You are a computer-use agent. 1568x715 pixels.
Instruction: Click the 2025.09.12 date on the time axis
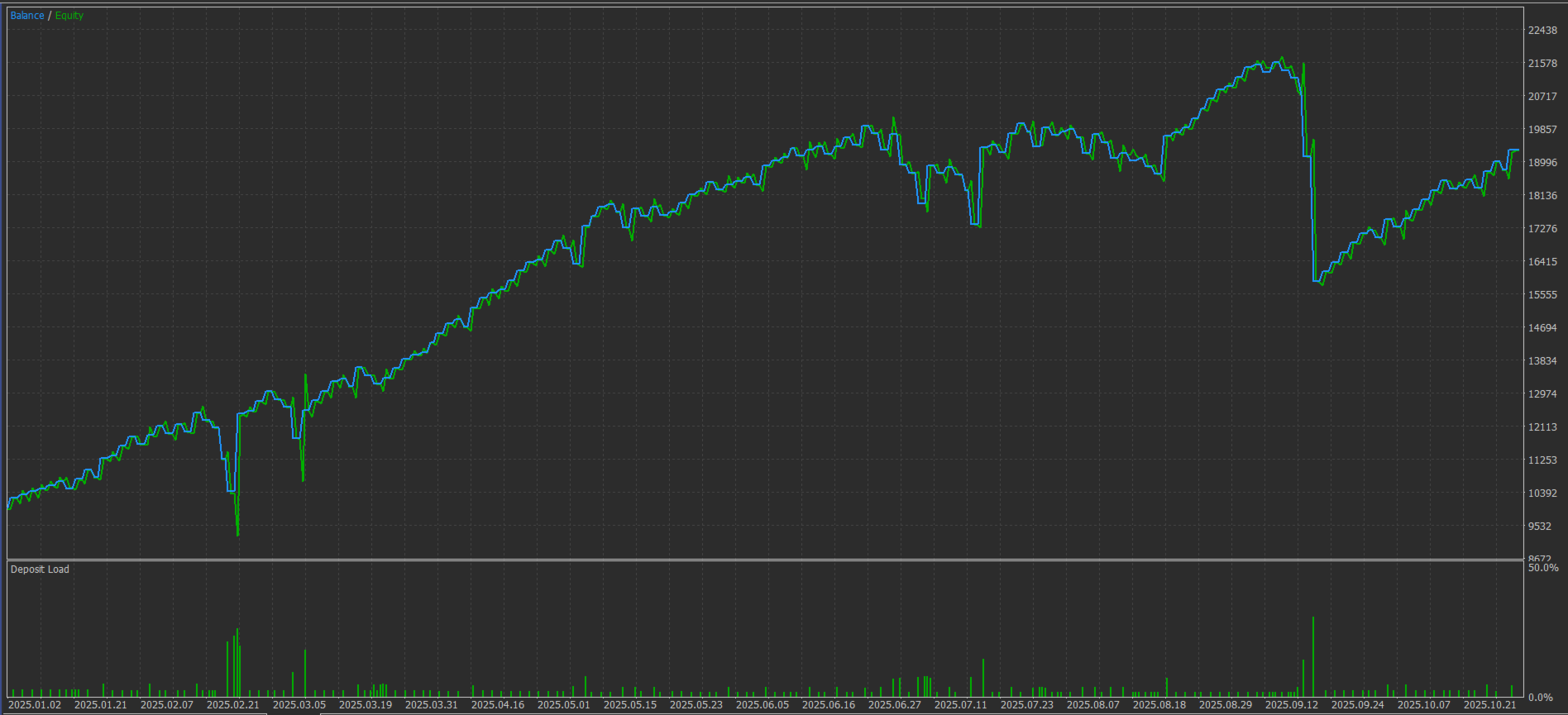(1292, 705)
